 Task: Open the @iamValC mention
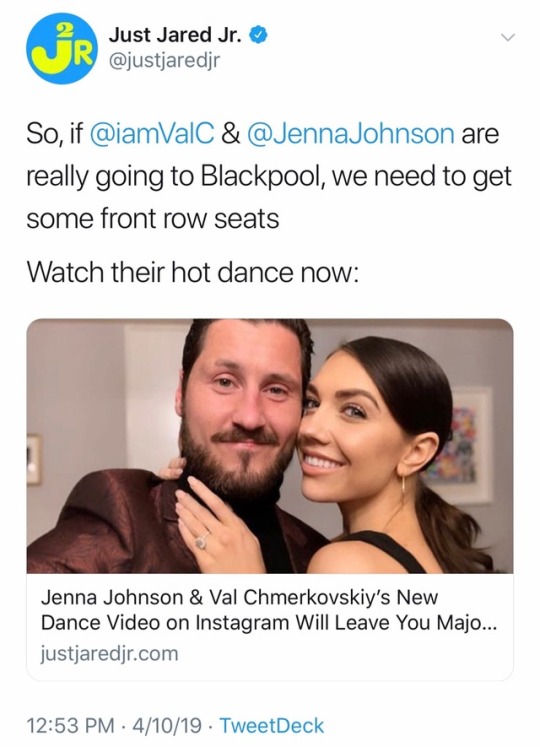(152, 134)
